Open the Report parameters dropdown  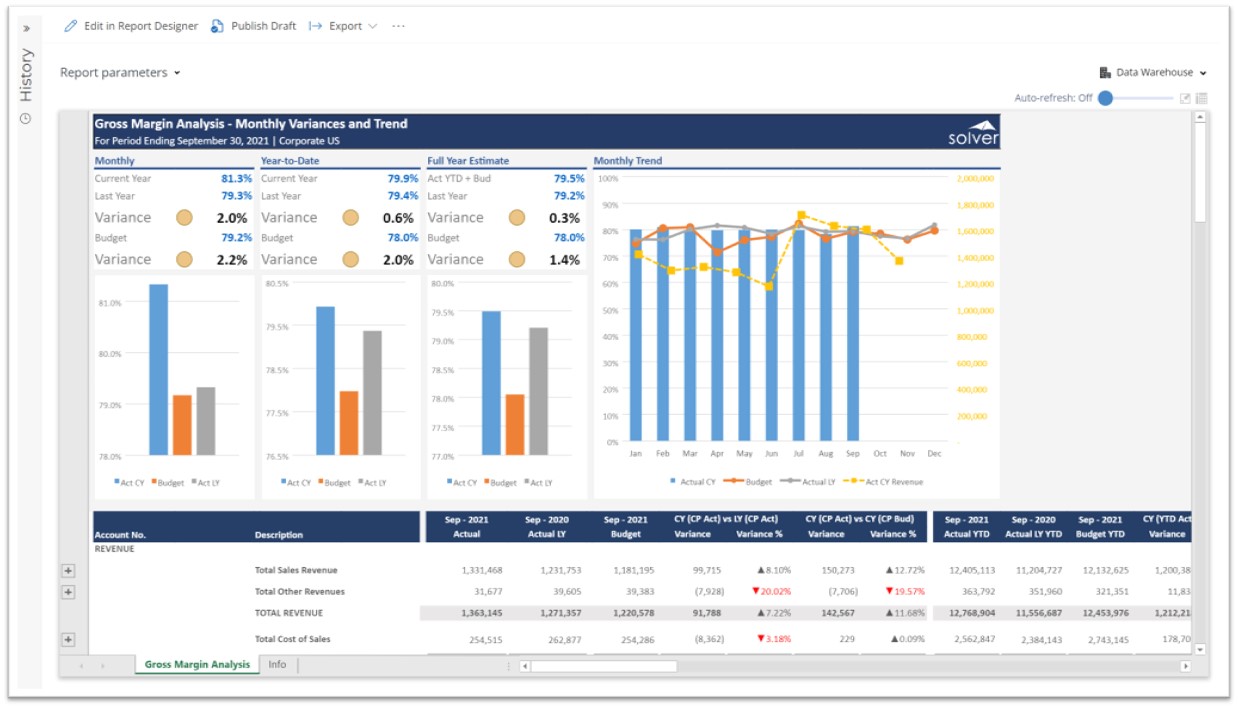(x=120, y=73)
